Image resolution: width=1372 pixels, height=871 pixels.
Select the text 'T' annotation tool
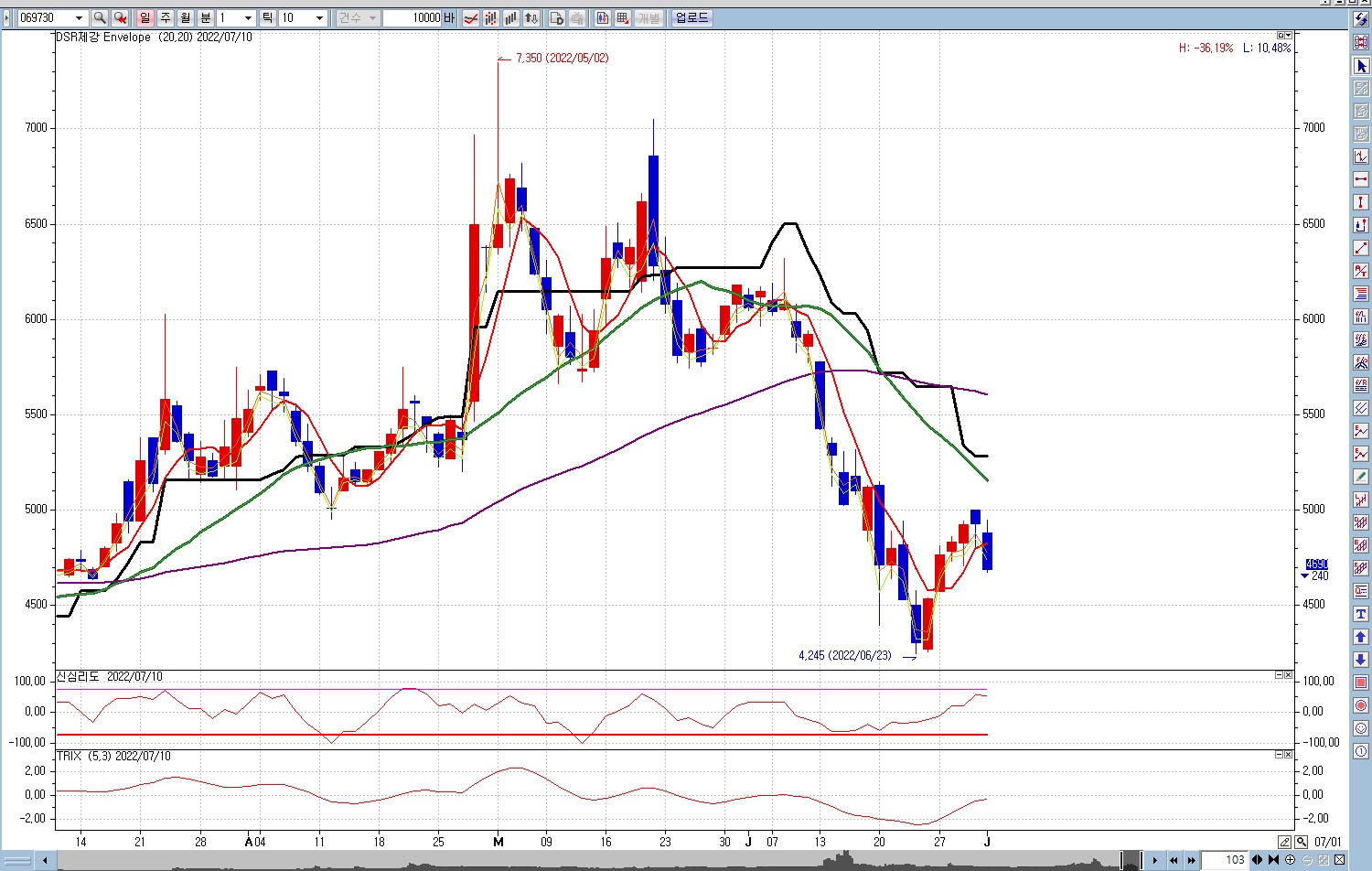click(x=1361, y=614)
